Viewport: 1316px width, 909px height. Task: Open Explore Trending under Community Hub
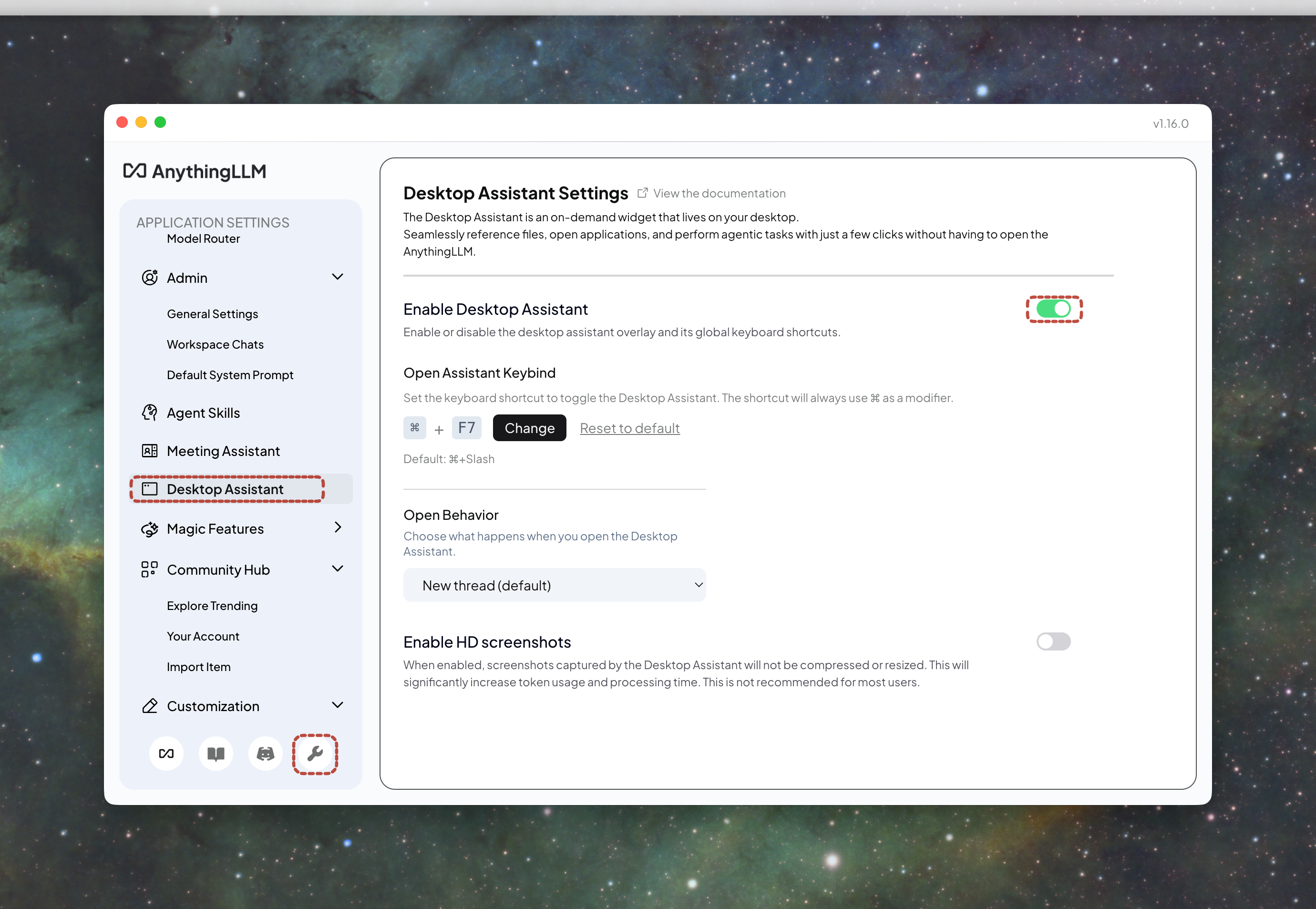[x=212, y=605]
